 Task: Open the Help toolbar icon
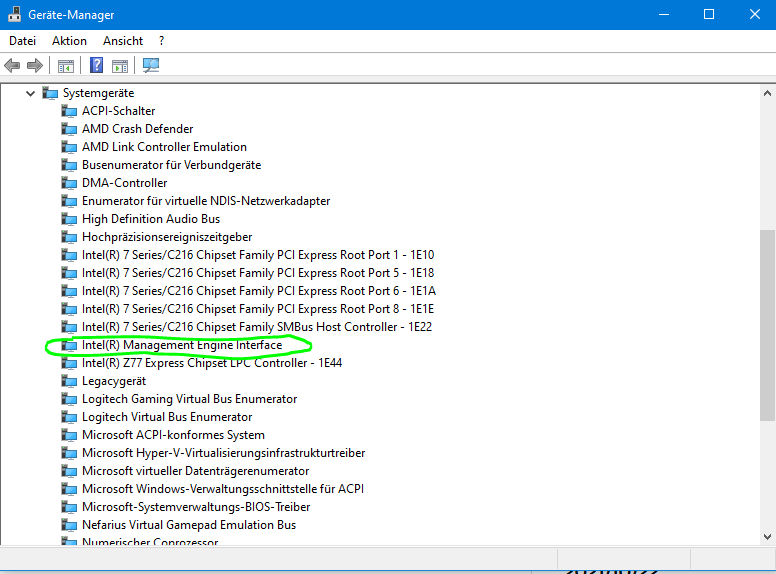tap(97, 65)
